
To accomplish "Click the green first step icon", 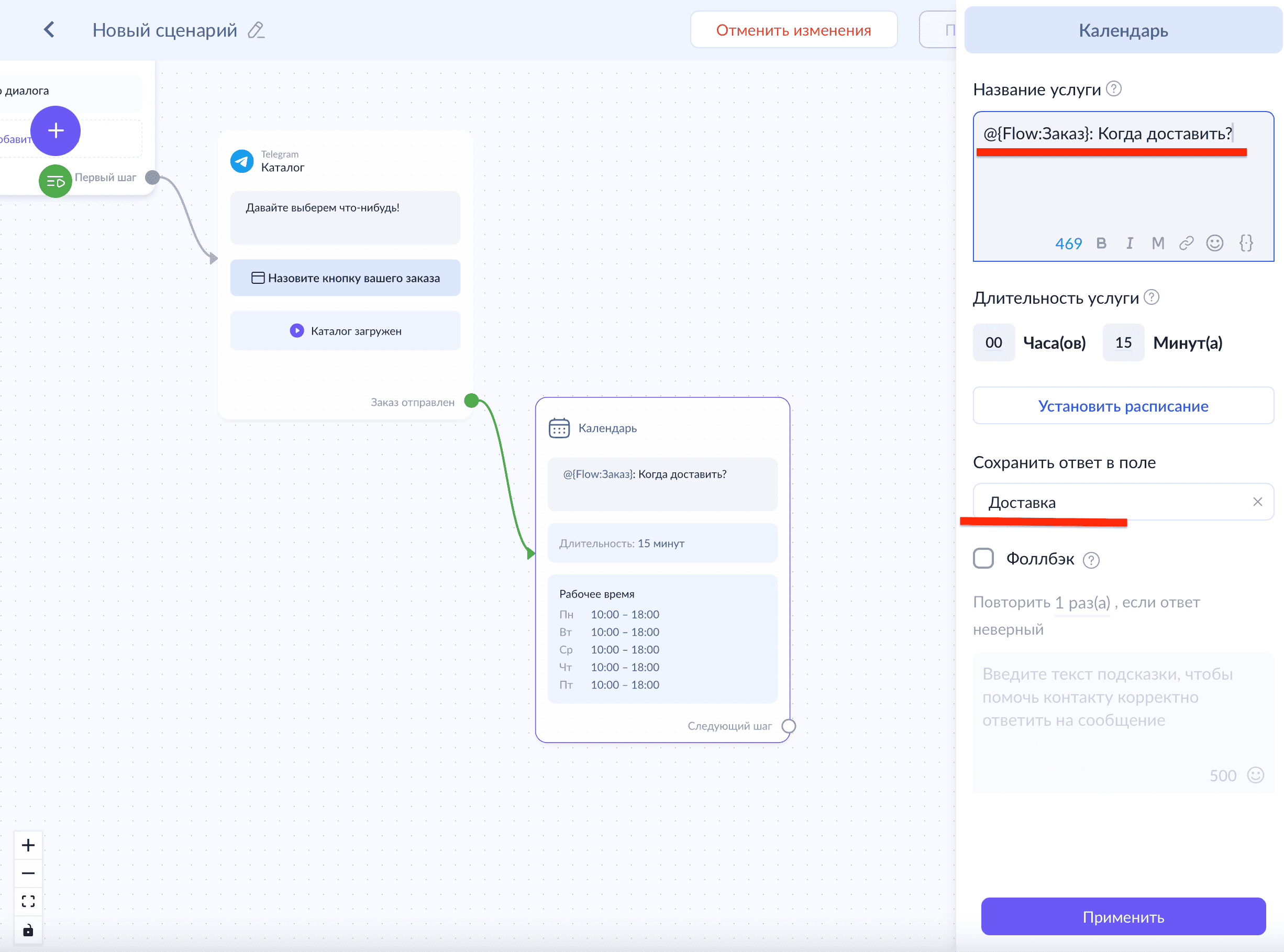I will coord(56,181).
